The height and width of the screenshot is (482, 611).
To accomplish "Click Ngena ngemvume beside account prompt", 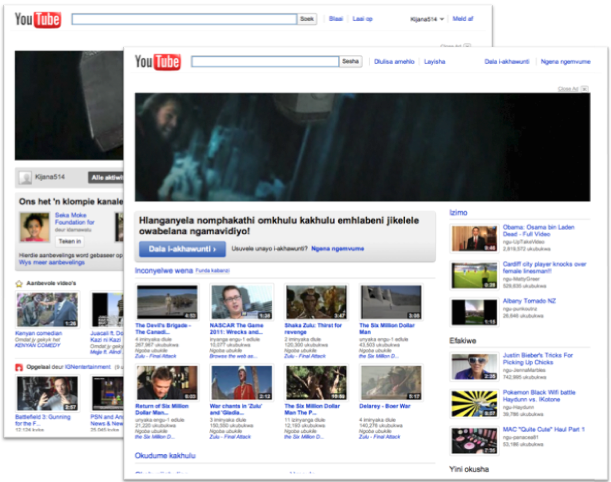I will click(337, 249).
